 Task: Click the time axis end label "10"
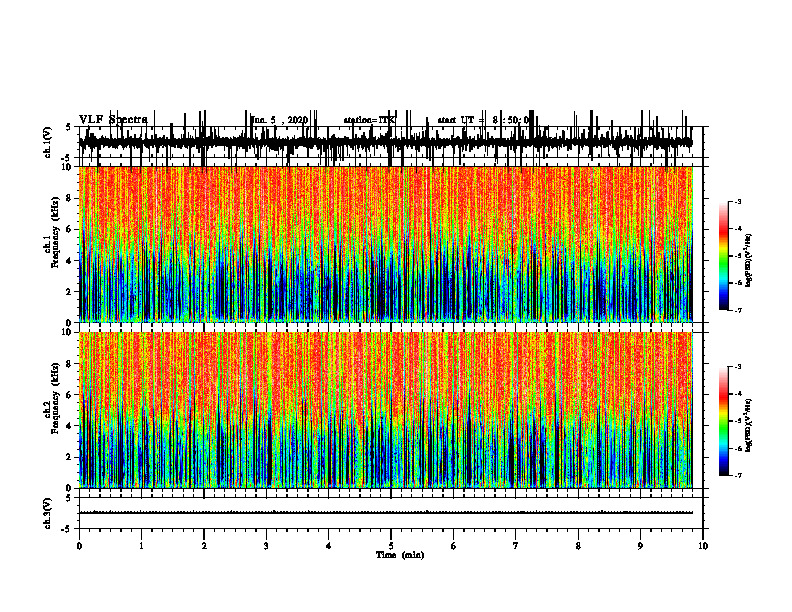coord(703,546)
